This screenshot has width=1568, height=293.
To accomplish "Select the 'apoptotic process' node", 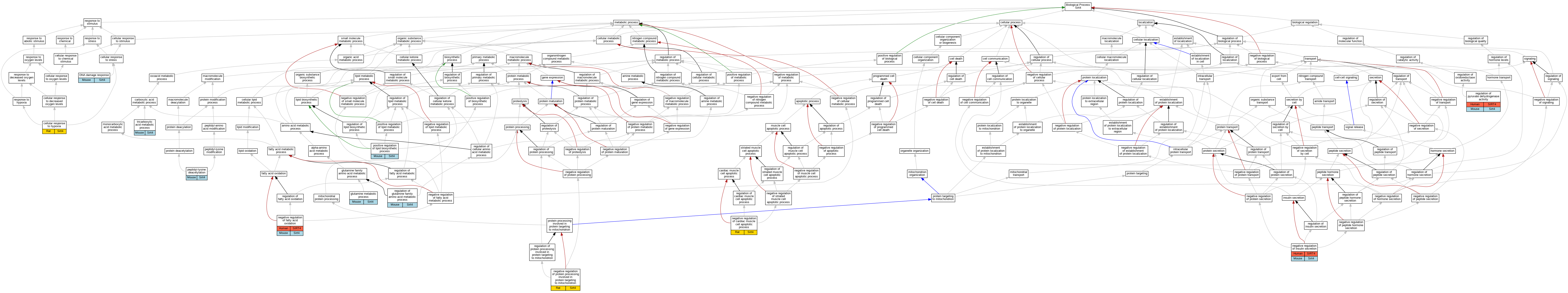I will coord(808,101).
